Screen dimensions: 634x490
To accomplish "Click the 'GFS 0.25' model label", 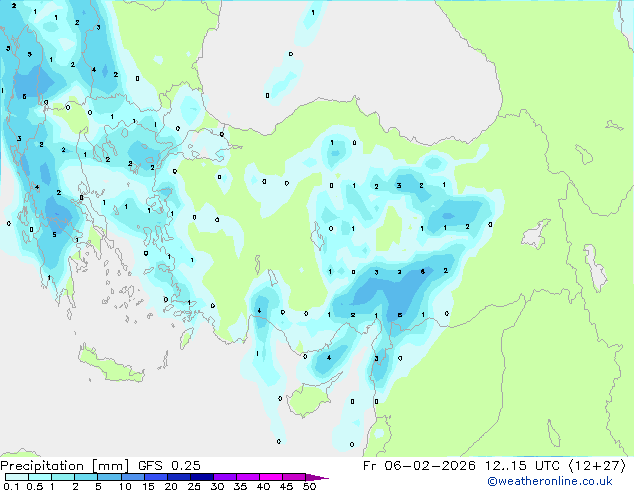I will (169, 466).
